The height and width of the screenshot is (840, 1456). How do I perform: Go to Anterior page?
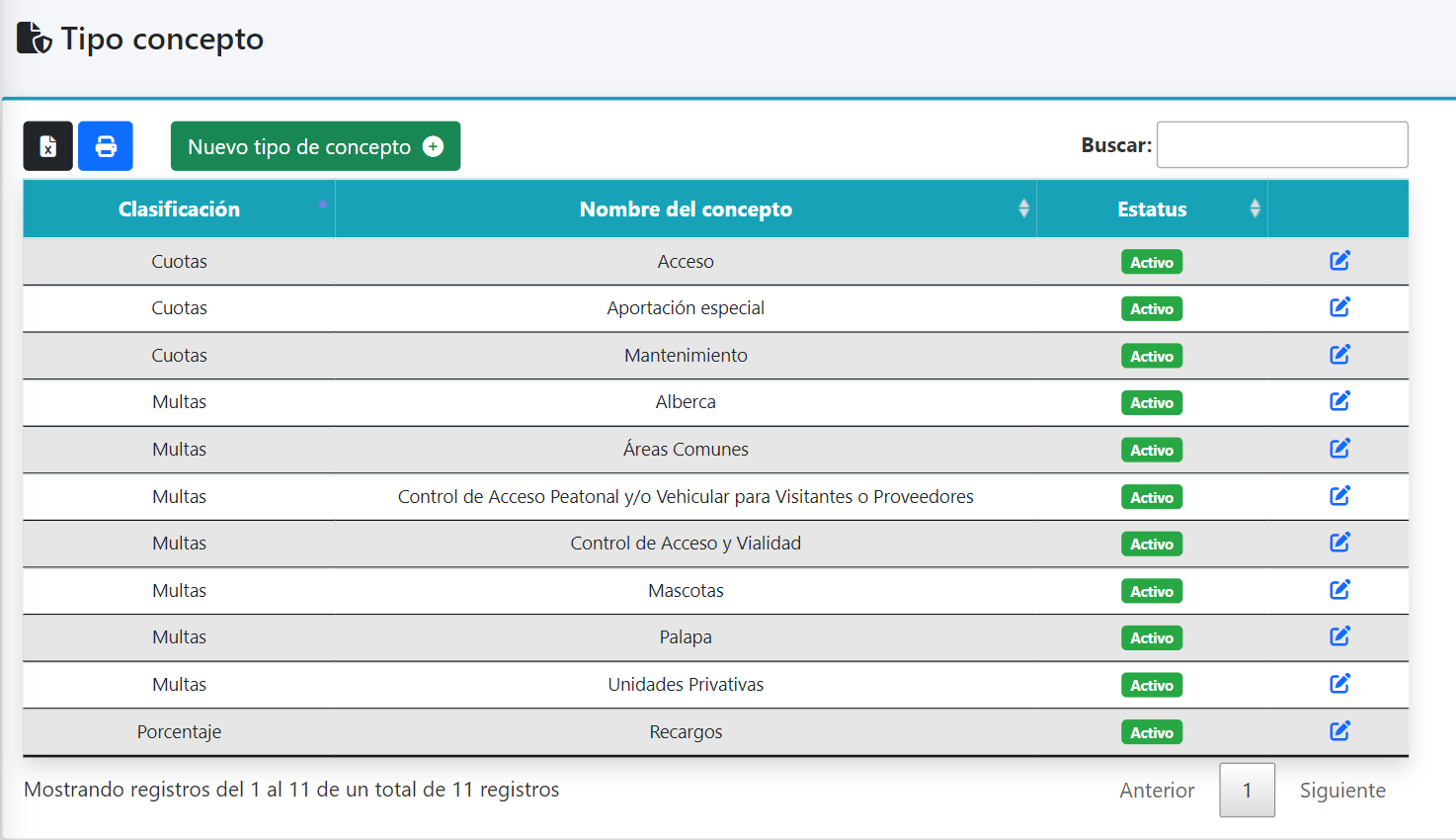1157,791
